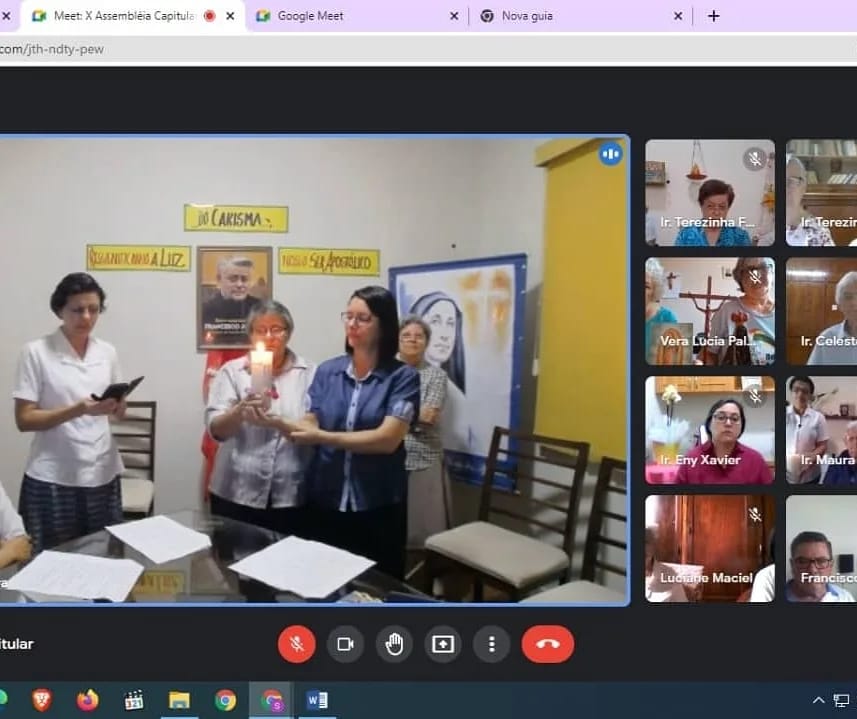This screenshot has height=719, width=857.
Task: Select Luciane Maciel's video tile
Action: [709, 548]
